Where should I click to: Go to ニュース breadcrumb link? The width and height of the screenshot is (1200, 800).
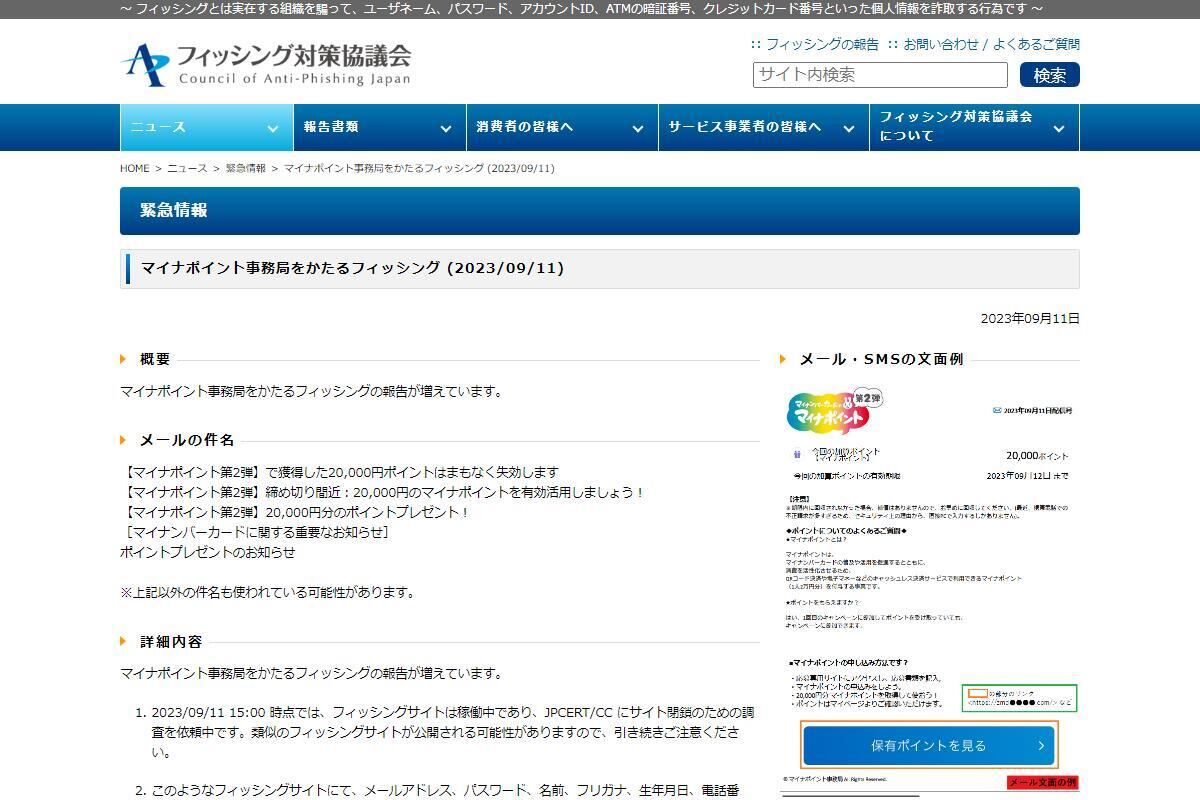[x=187, y=168]
